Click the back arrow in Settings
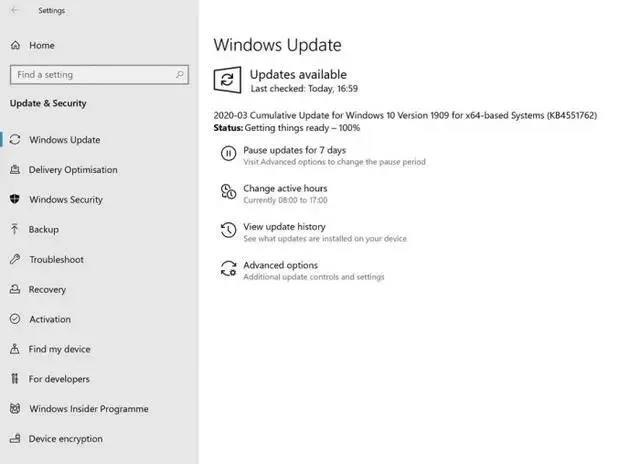 point(15,10)
